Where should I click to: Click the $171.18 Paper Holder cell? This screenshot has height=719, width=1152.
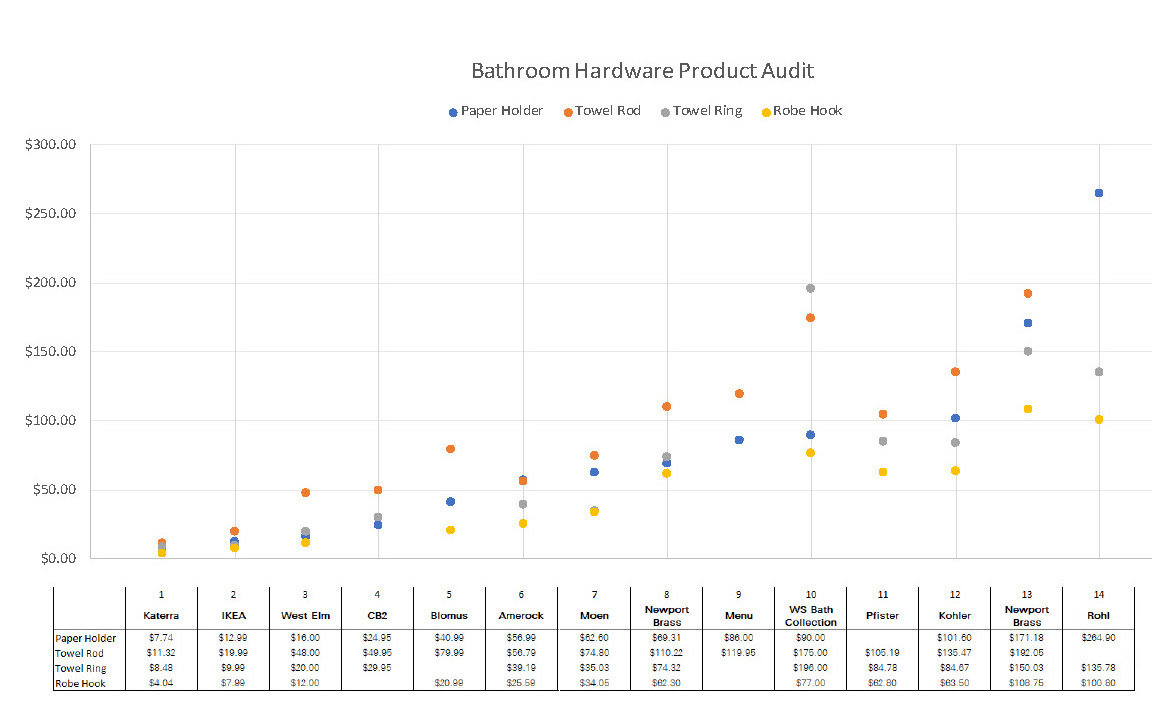(1026, 638)
